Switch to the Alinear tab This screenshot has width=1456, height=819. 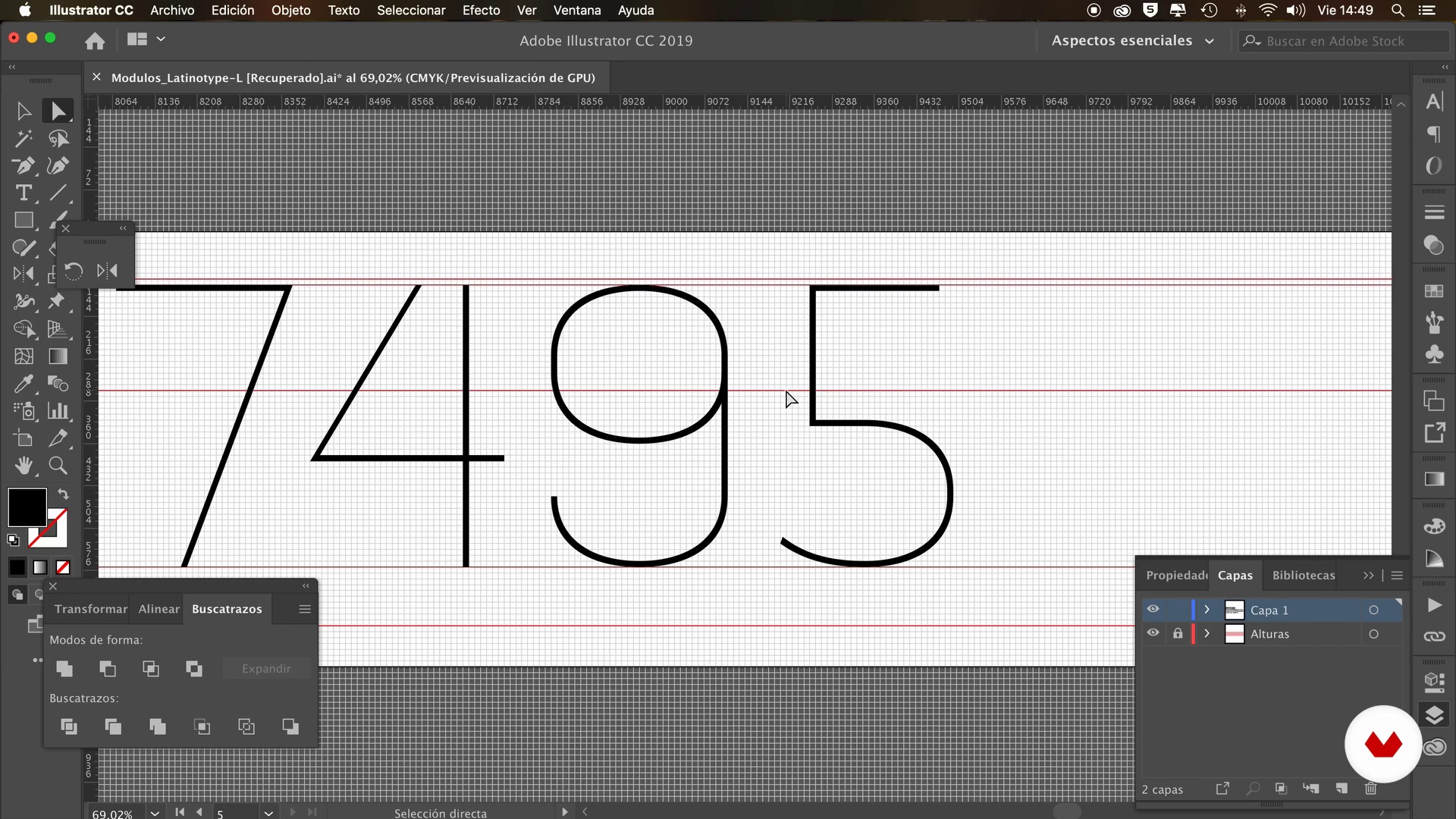(159, 609)
